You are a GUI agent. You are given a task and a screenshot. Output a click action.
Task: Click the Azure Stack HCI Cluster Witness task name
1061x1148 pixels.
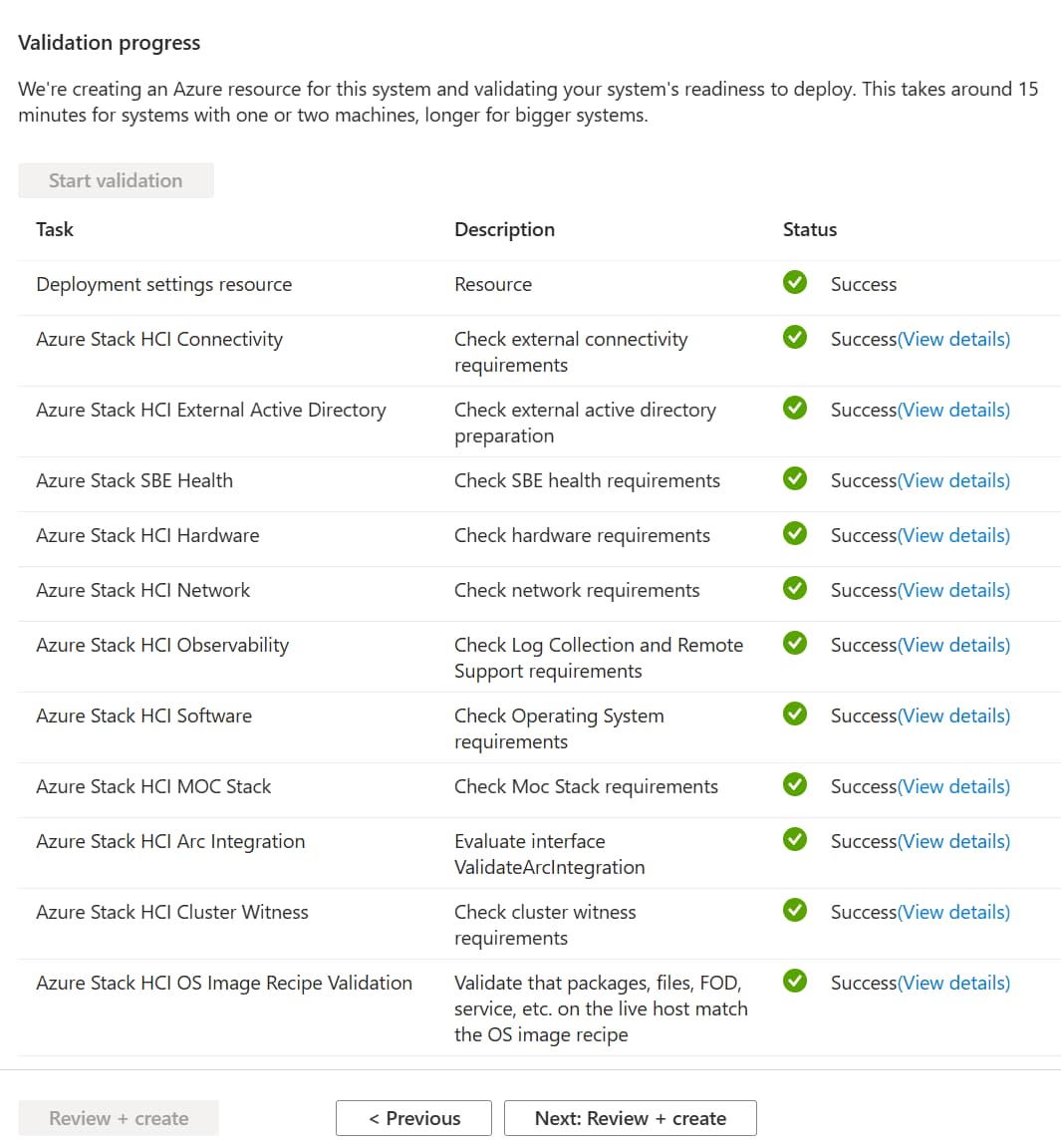coord(172,912)
